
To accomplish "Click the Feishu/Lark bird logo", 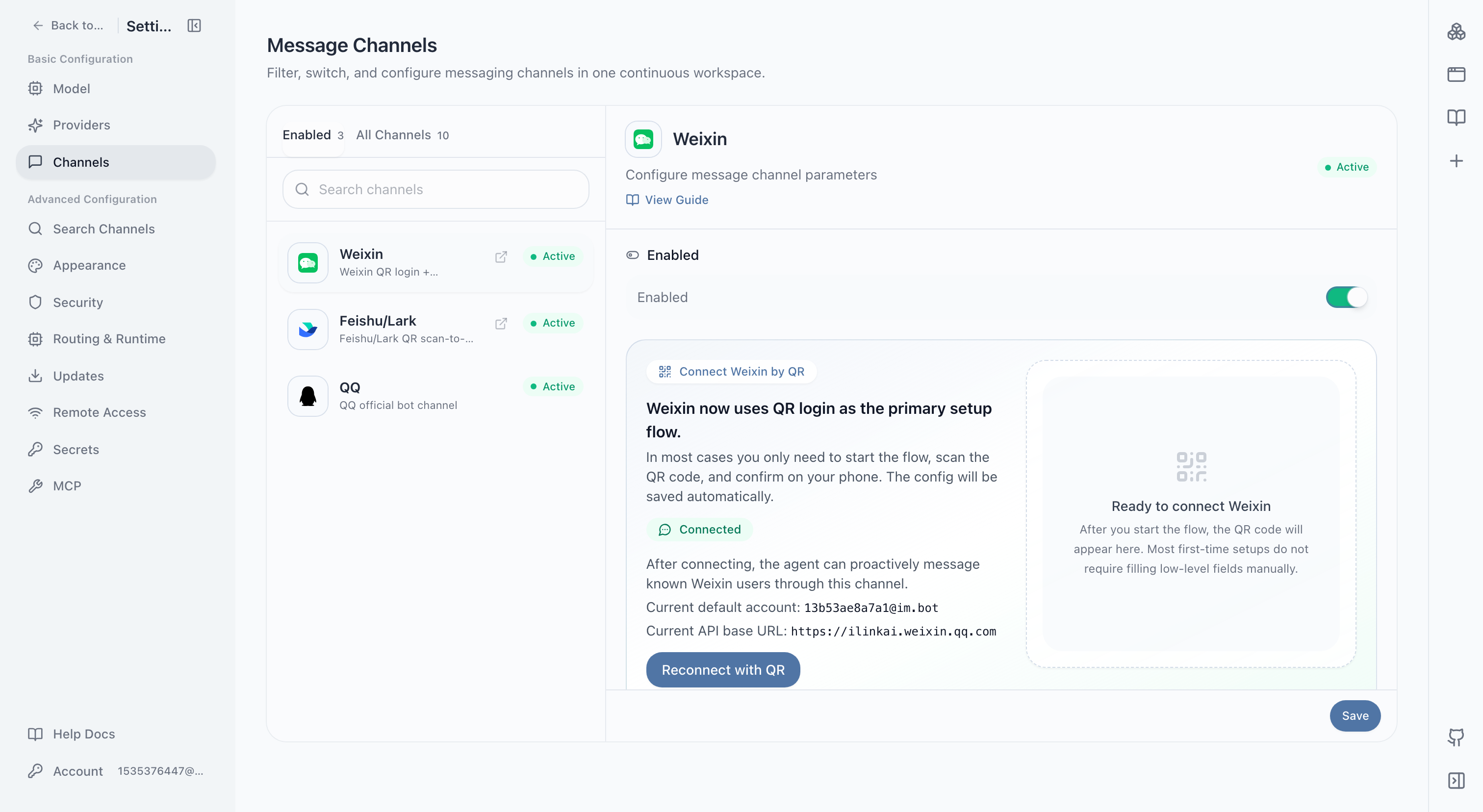I will (308, 330).
